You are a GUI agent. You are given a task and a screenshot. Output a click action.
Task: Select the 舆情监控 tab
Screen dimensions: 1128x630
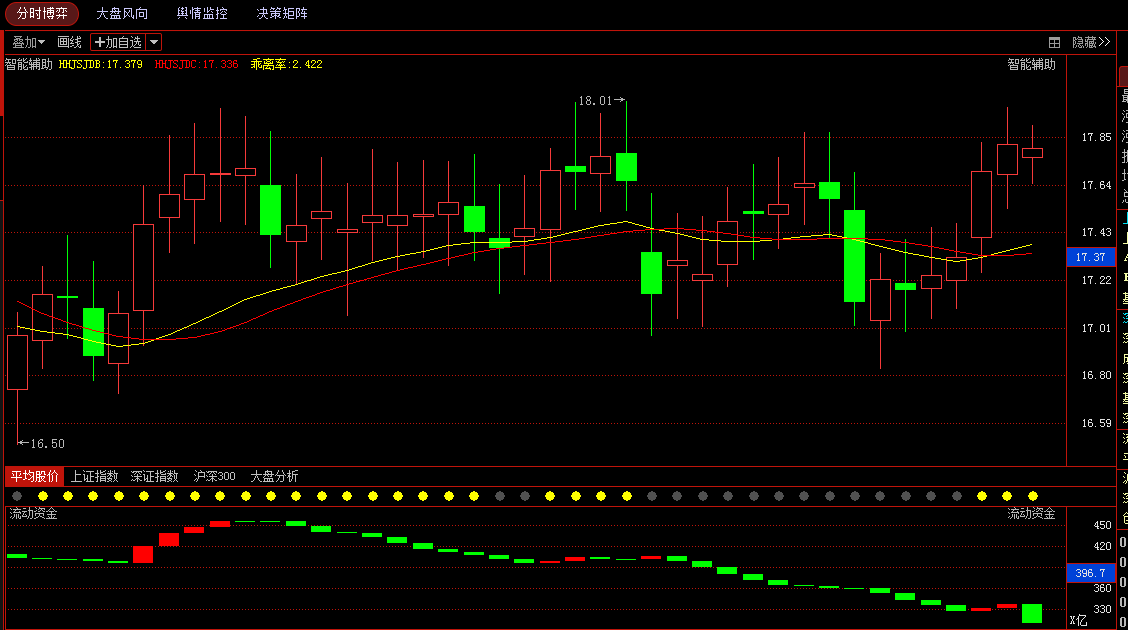pyautogui.click(x=202, y=13)
